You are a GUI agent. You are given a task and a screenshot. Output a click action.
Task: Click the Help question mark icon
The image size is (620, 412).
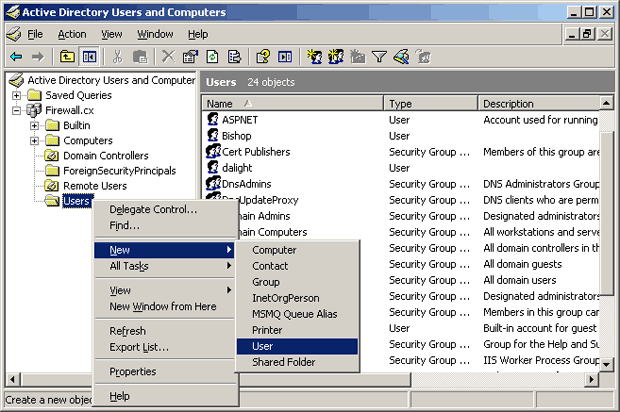click(263, 57)
